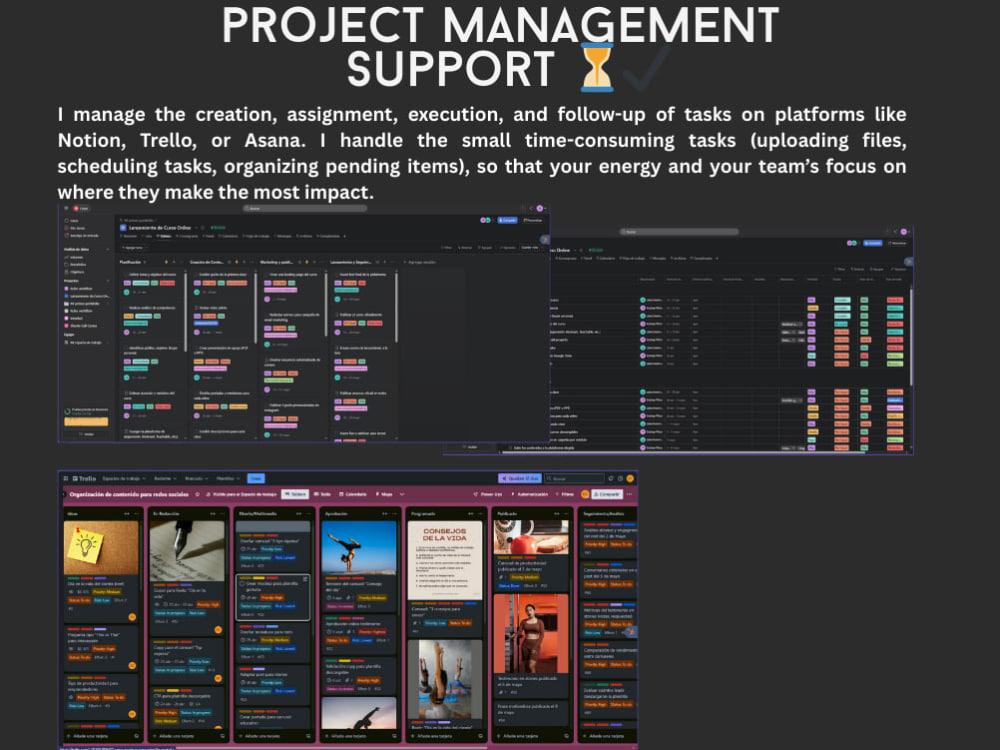The height and width of the screenshot is (750, 1000).
Task: Open the Ideas list three-dot menu
Action: [x=136, y=514]
